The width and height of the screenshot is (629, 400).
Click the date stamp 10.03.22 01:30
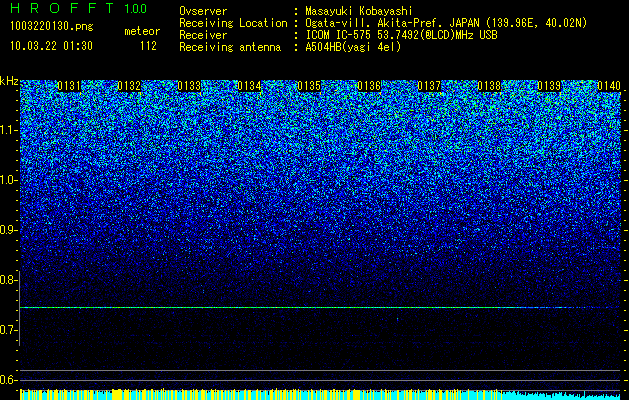point(51,46)
